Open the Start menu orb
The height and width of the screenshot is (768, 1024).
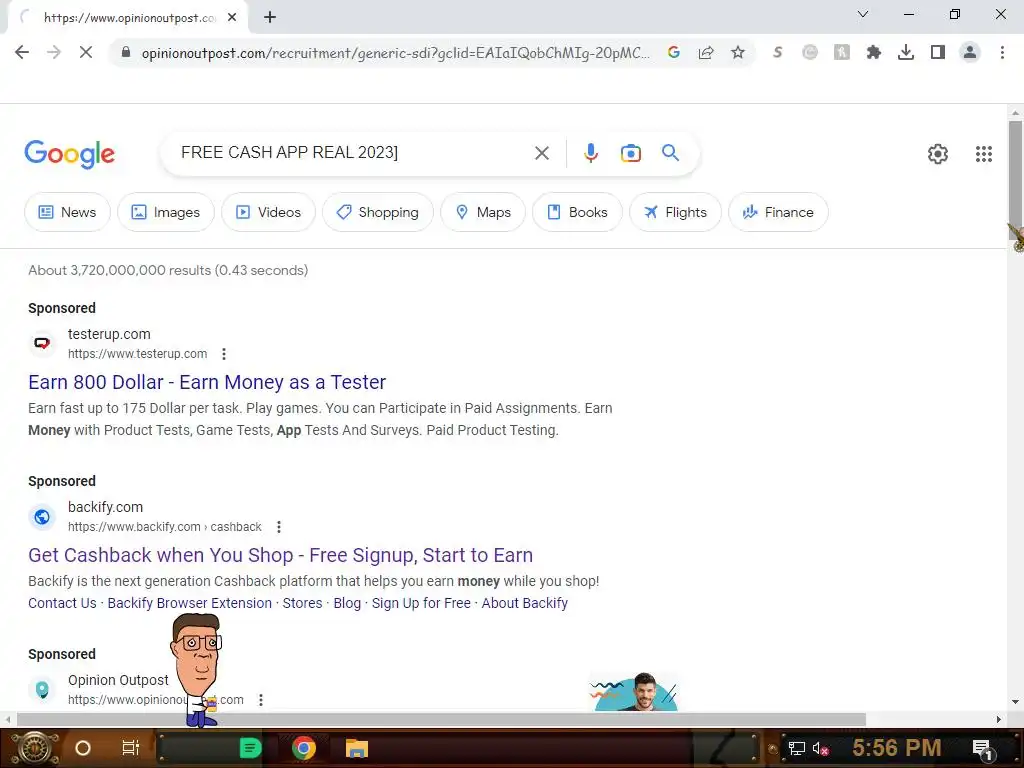click(x=34, y=748)
